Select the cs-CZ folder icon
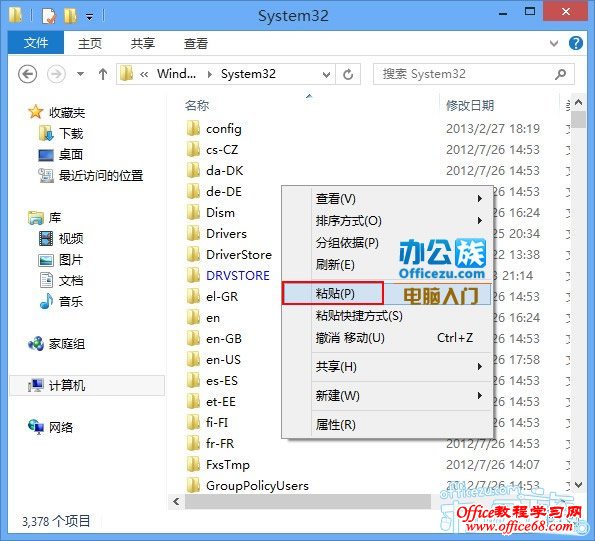This screenshot has width=595, height=541. (x=193, y=149)
